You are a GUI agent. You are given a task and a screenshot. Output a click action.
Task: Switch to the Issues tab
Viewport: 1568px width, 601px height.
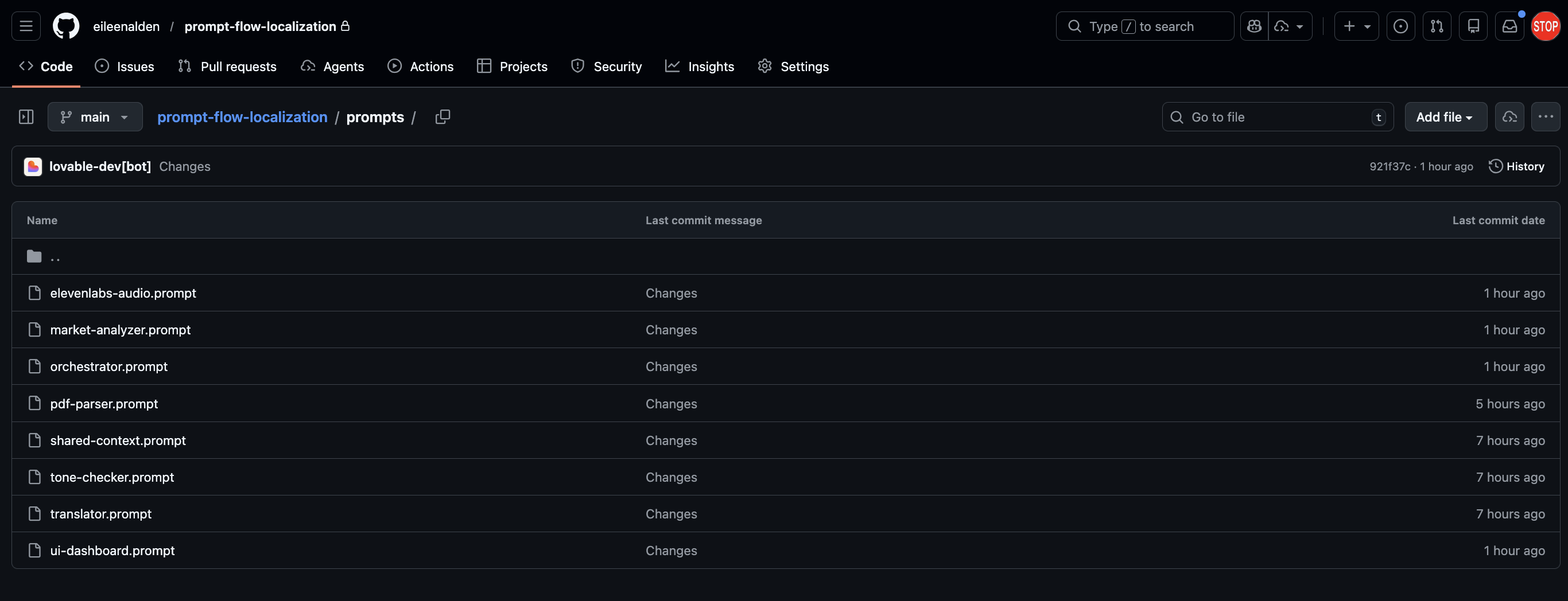125,67
